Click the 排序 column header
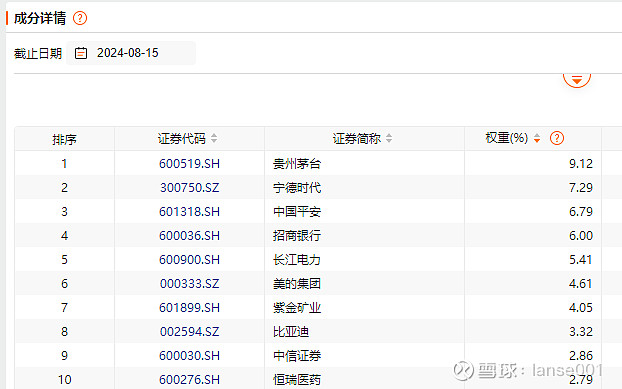The height and width of the screenshot is (389, 622). pyautogui.click(x=64, y=139)
